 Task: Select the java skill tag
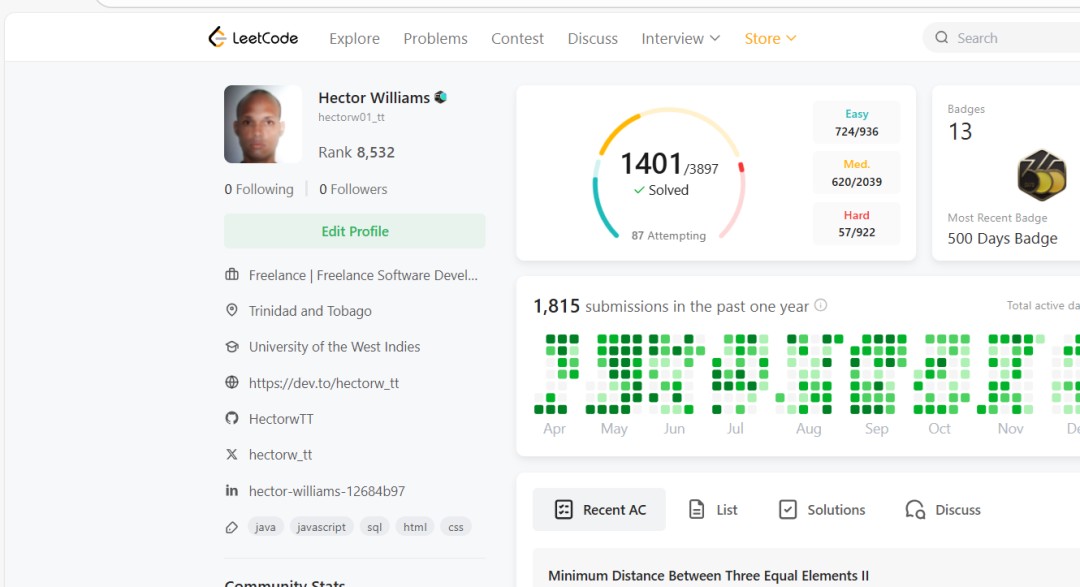click(265, 527)
